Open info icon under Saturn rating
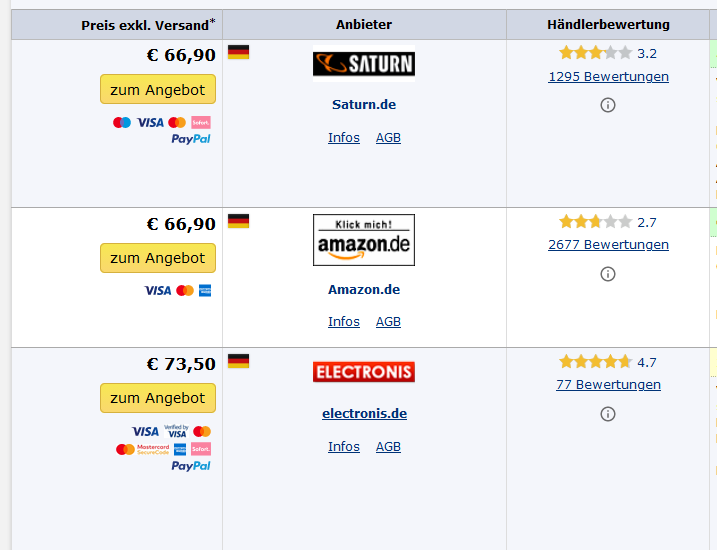Viewport: 717px width, 550px height. pos(608,105)
